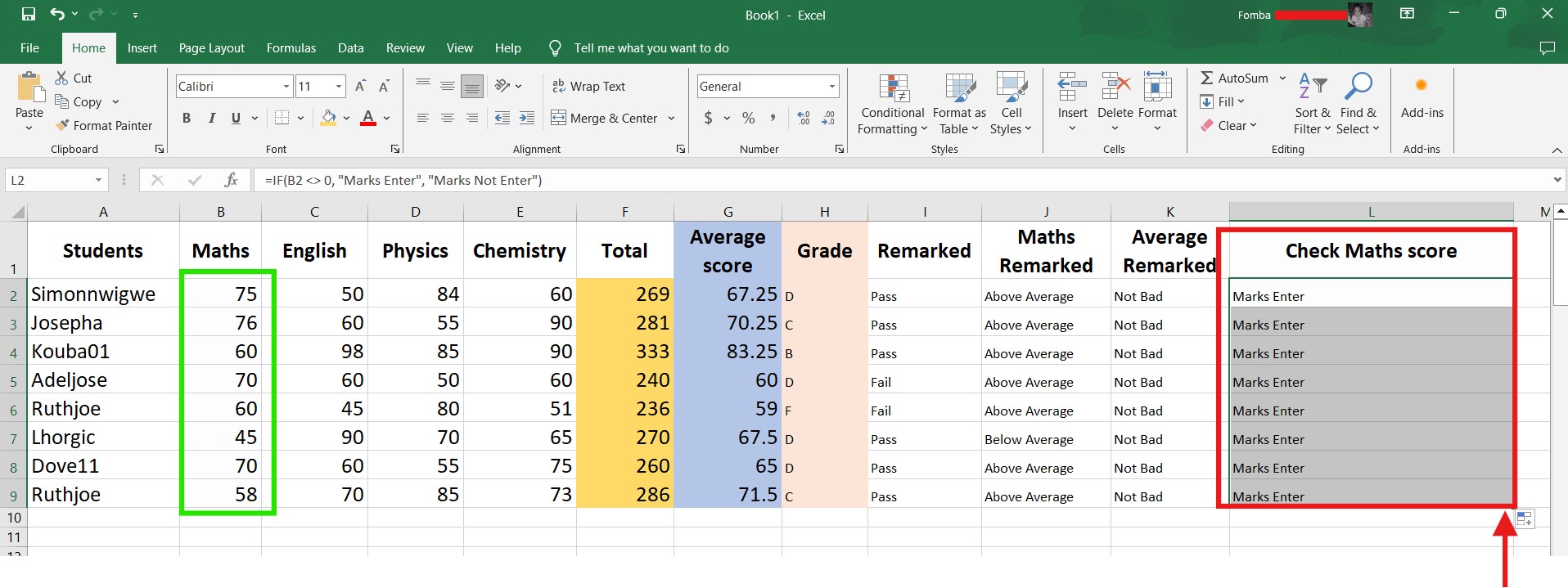Toggle Wrap Text on selected cells
Image resolution: width=1568 pixels, height=588 pixels.
point(588,86)
